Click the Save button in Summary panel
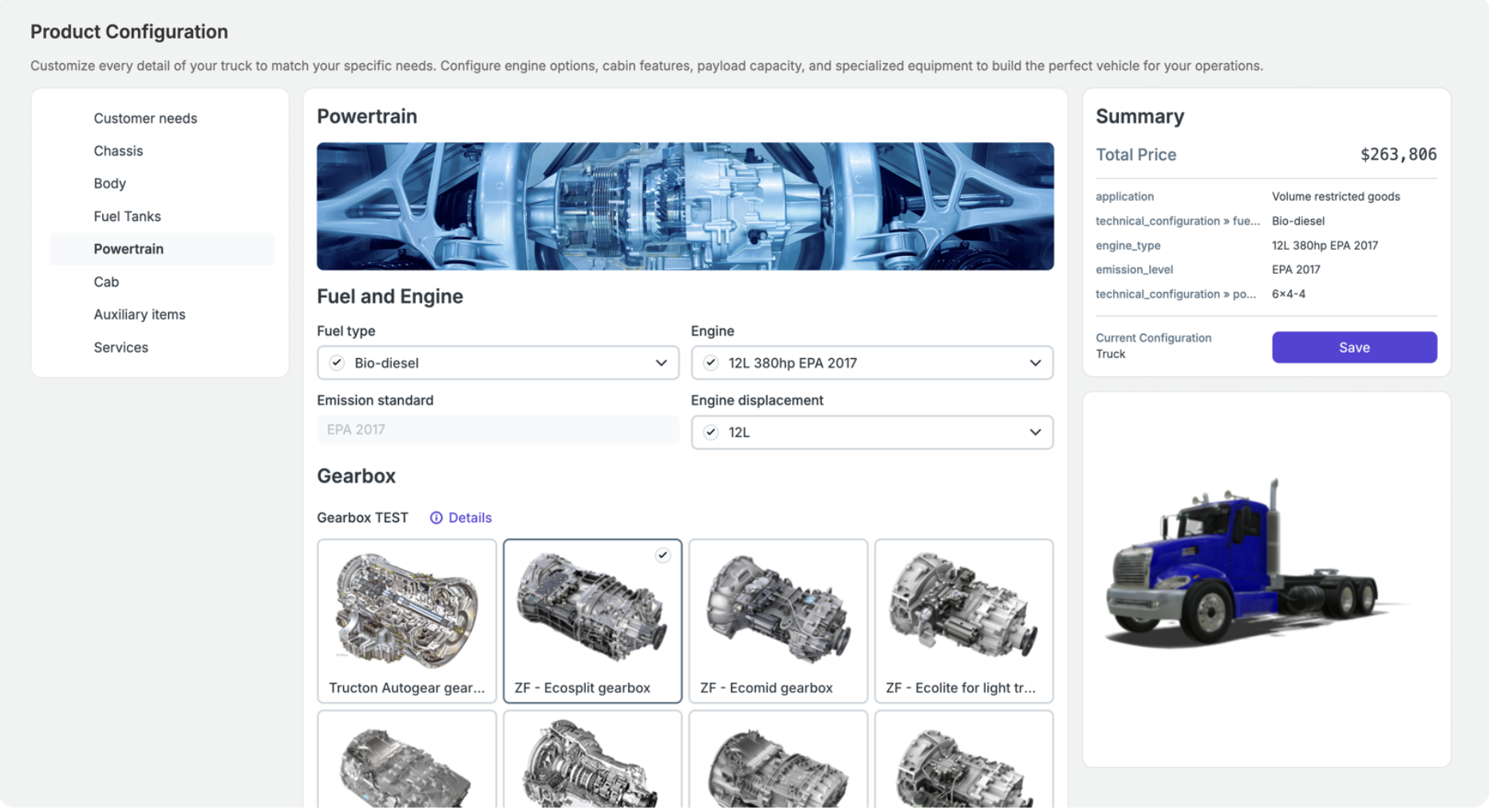 point(1353,347)
